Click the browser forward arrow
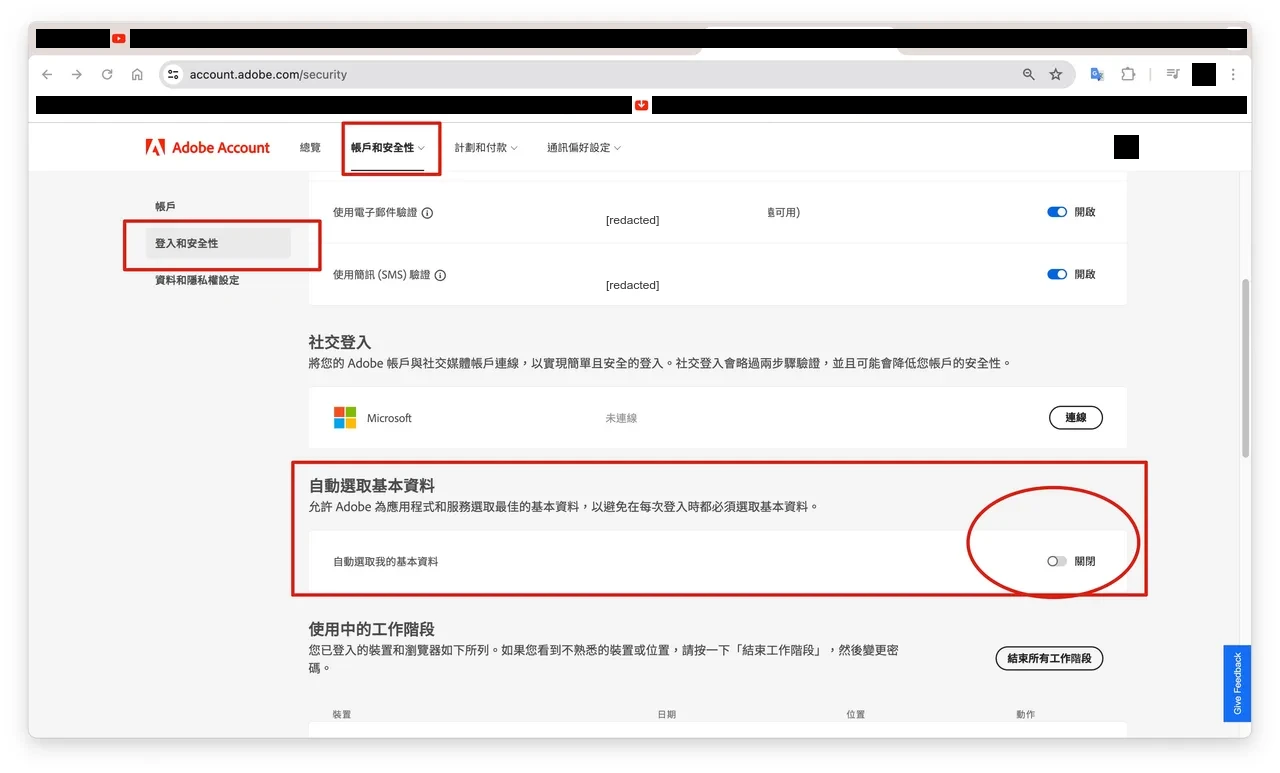Image resolution: width=1280 pixels, height=773 pixels. (x=77, y=75)
